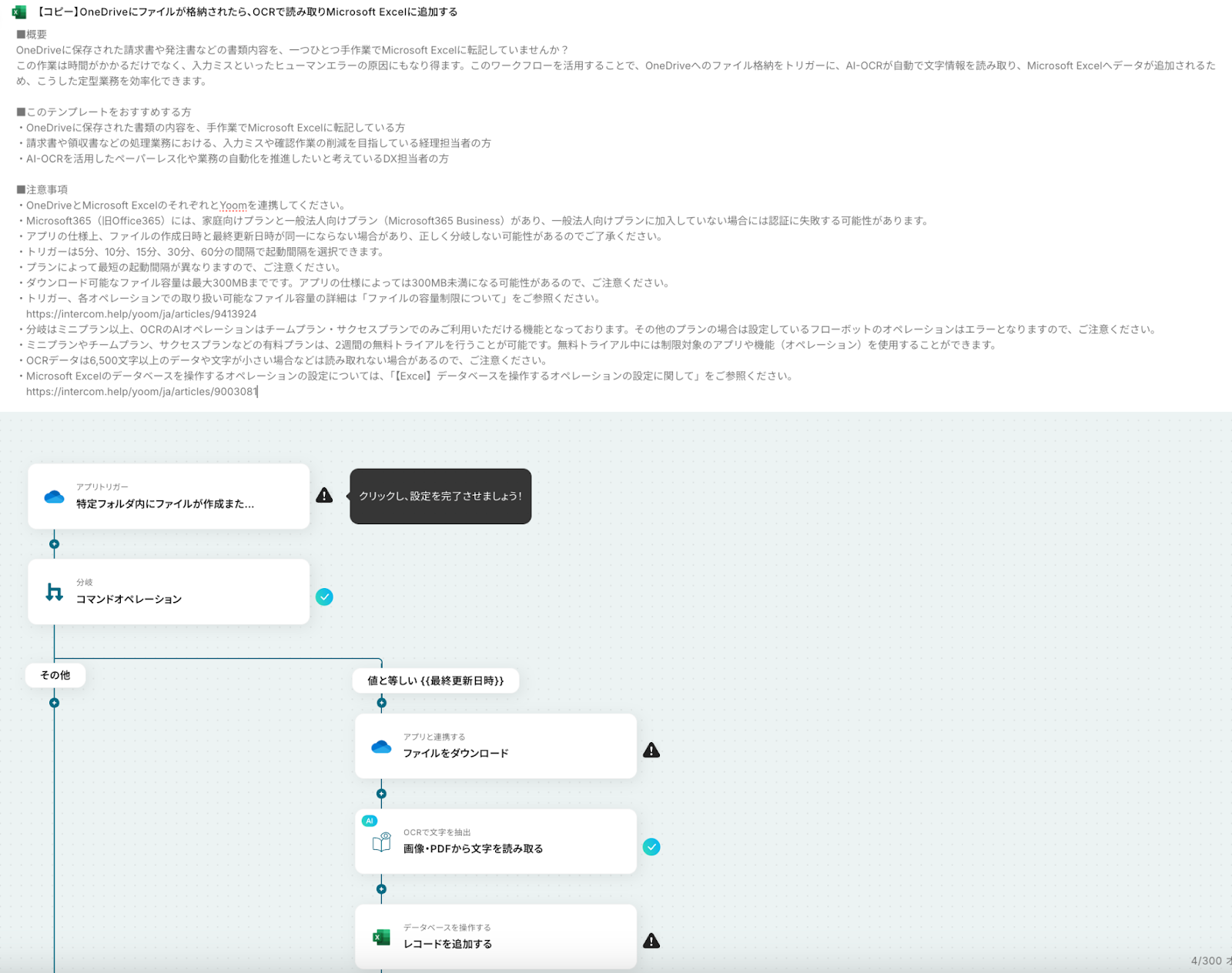
Task: Open the 画像・PDFから文字を読み取る step card
Action: click(496, 841)
